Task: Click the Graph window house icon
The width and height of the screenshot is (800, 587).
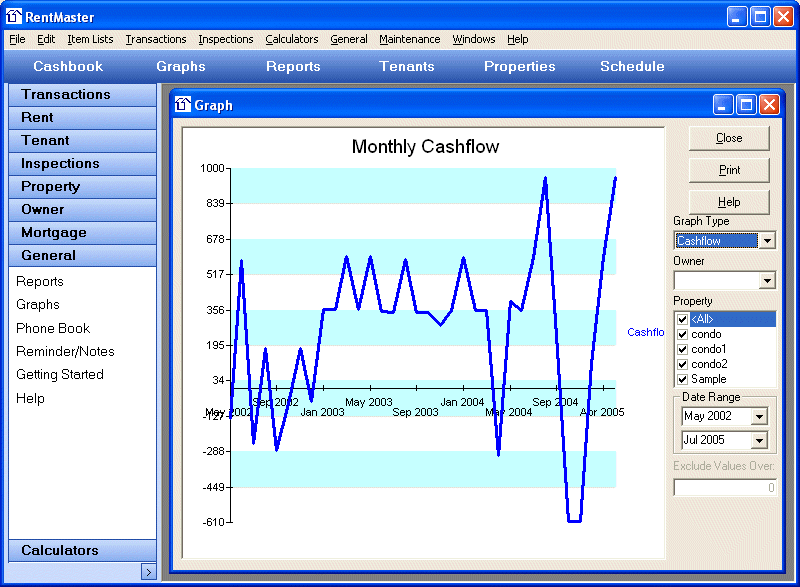Action: click(183, 105)
